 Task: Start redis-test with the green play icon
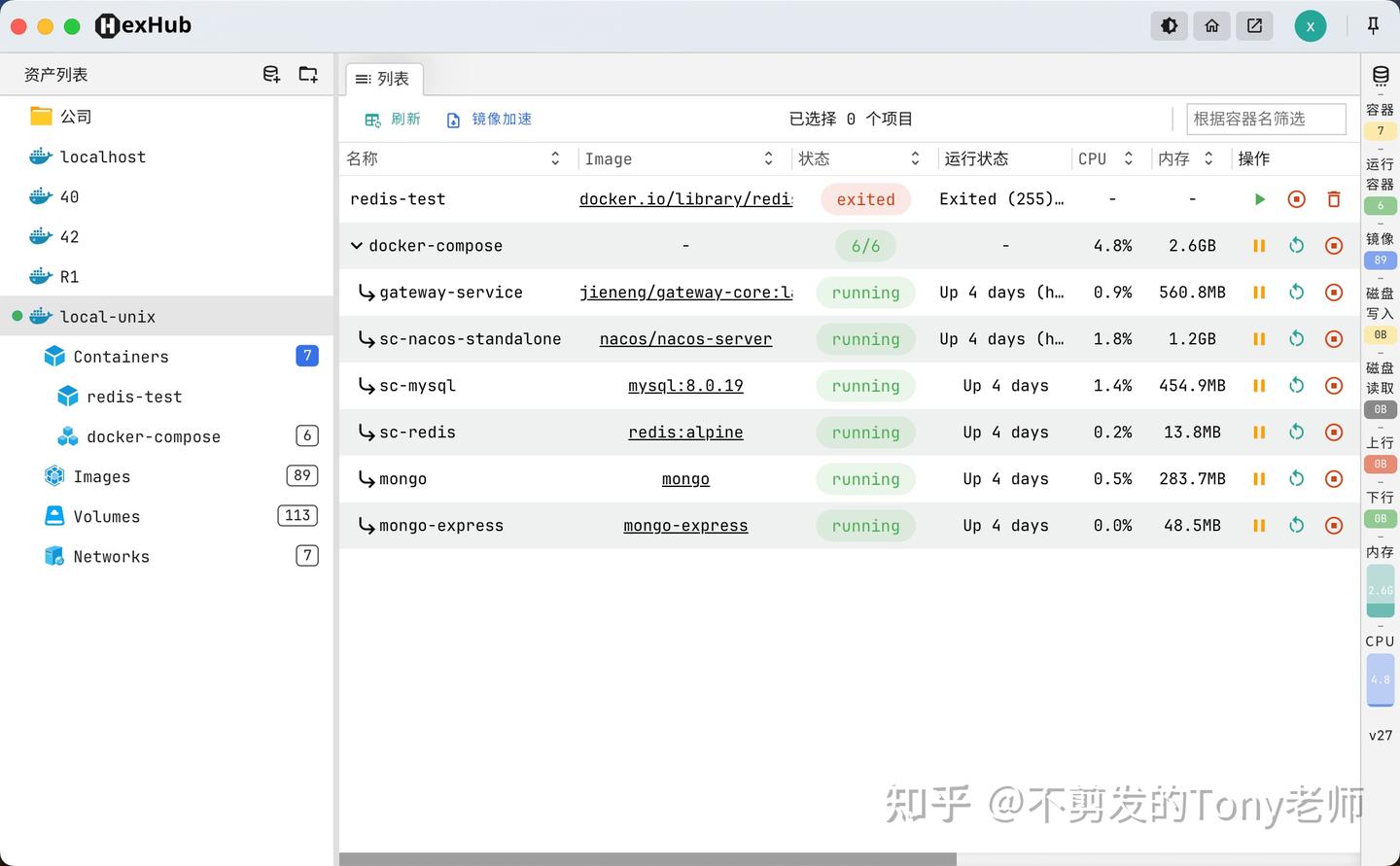click(x=1259, y=198)
